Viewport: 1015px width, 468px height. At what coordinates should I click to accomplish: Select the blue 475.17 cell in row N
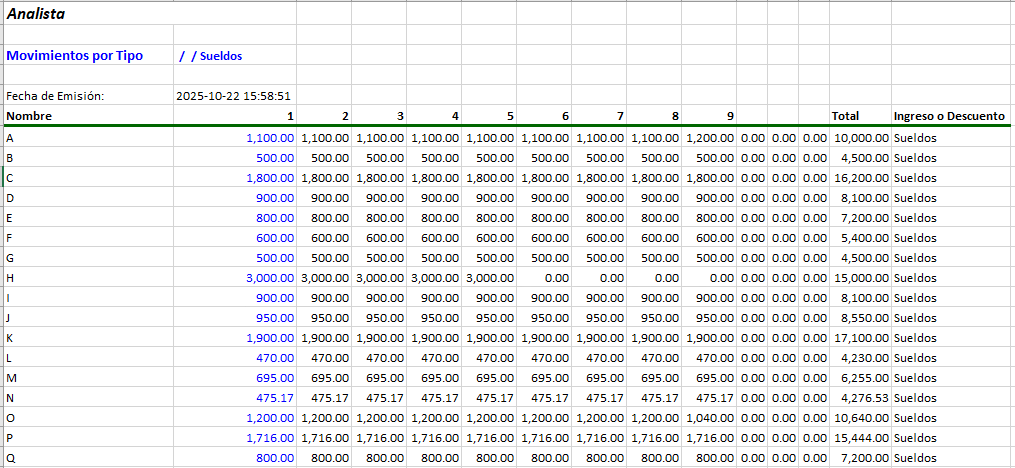pyautogui.click(x=276, y=398)
